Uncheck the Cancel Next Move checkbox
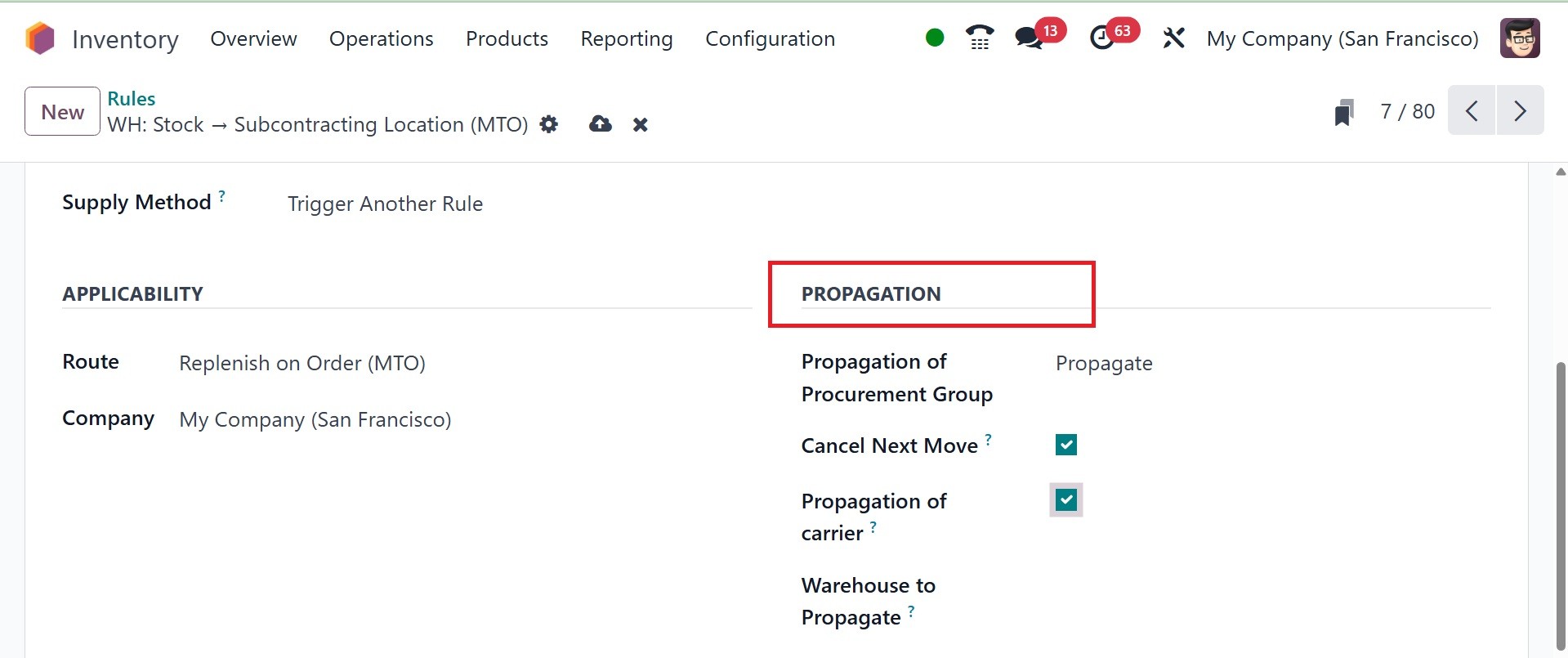This screenshot has height=658, width=1568. (1065, 445)
